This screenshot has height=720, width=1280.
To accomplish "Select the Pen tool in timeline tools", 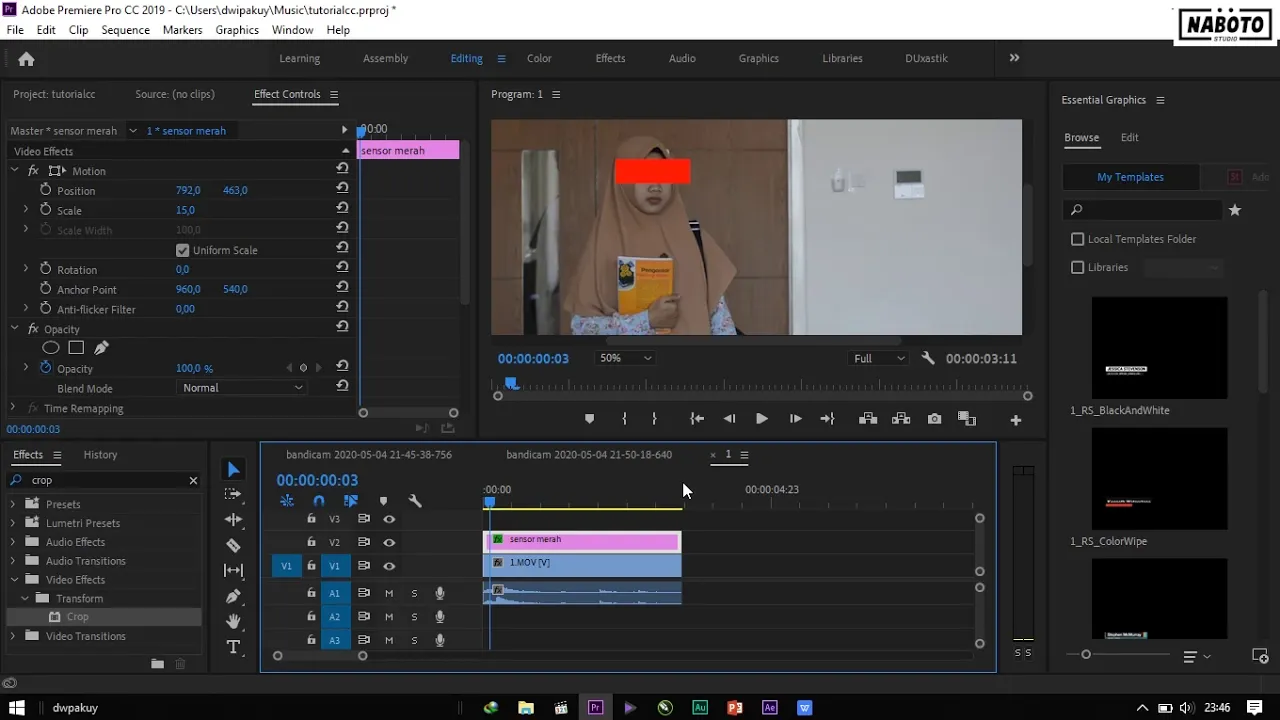I will [x=233, y=596].
